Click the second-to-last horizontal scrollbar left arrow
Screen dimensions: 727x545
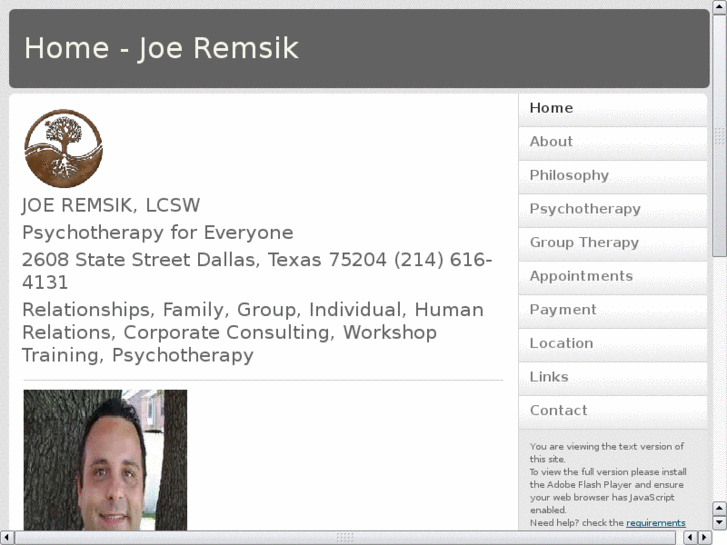click(x=690, y=537)
